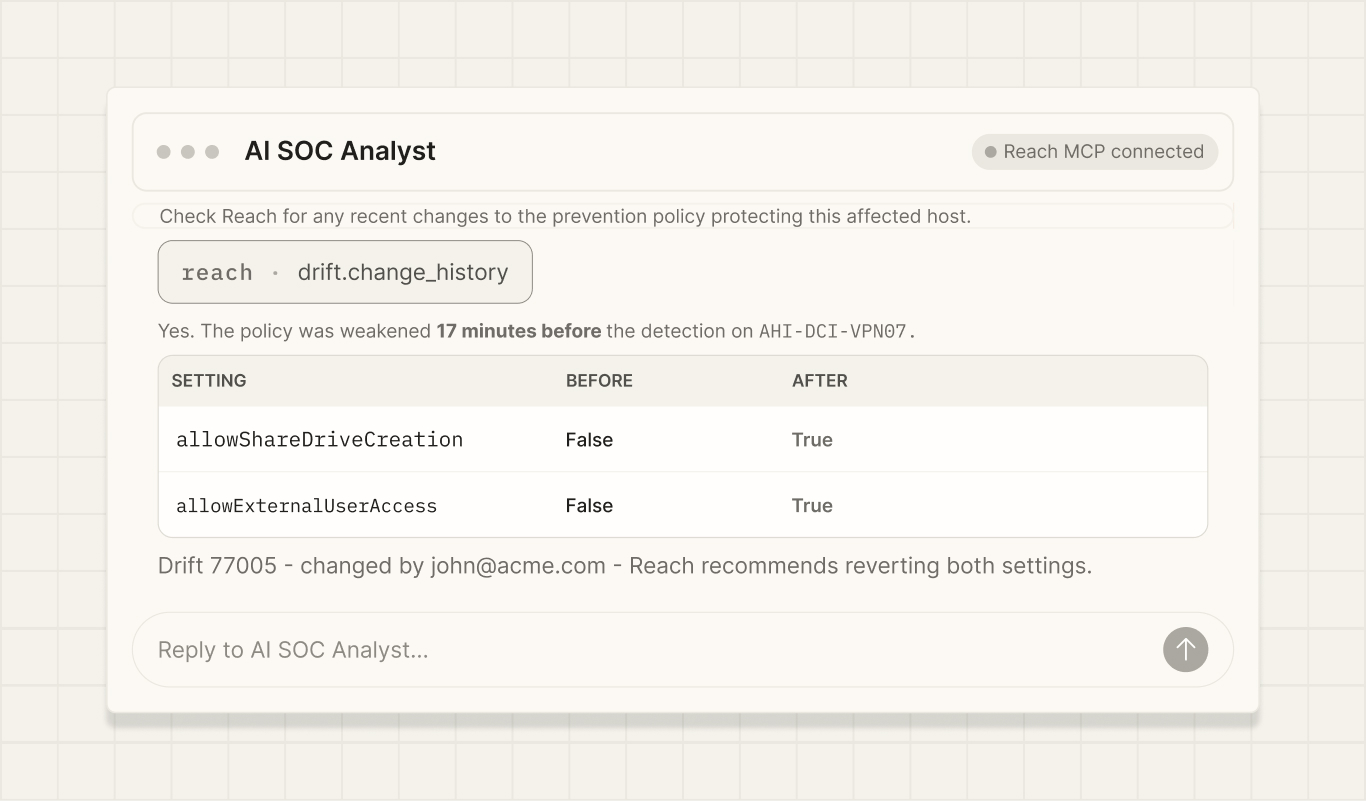Click the first gray window dot
Image resolution: width=1366 pixels, height=801 pixels.
[x=164, y=152]
